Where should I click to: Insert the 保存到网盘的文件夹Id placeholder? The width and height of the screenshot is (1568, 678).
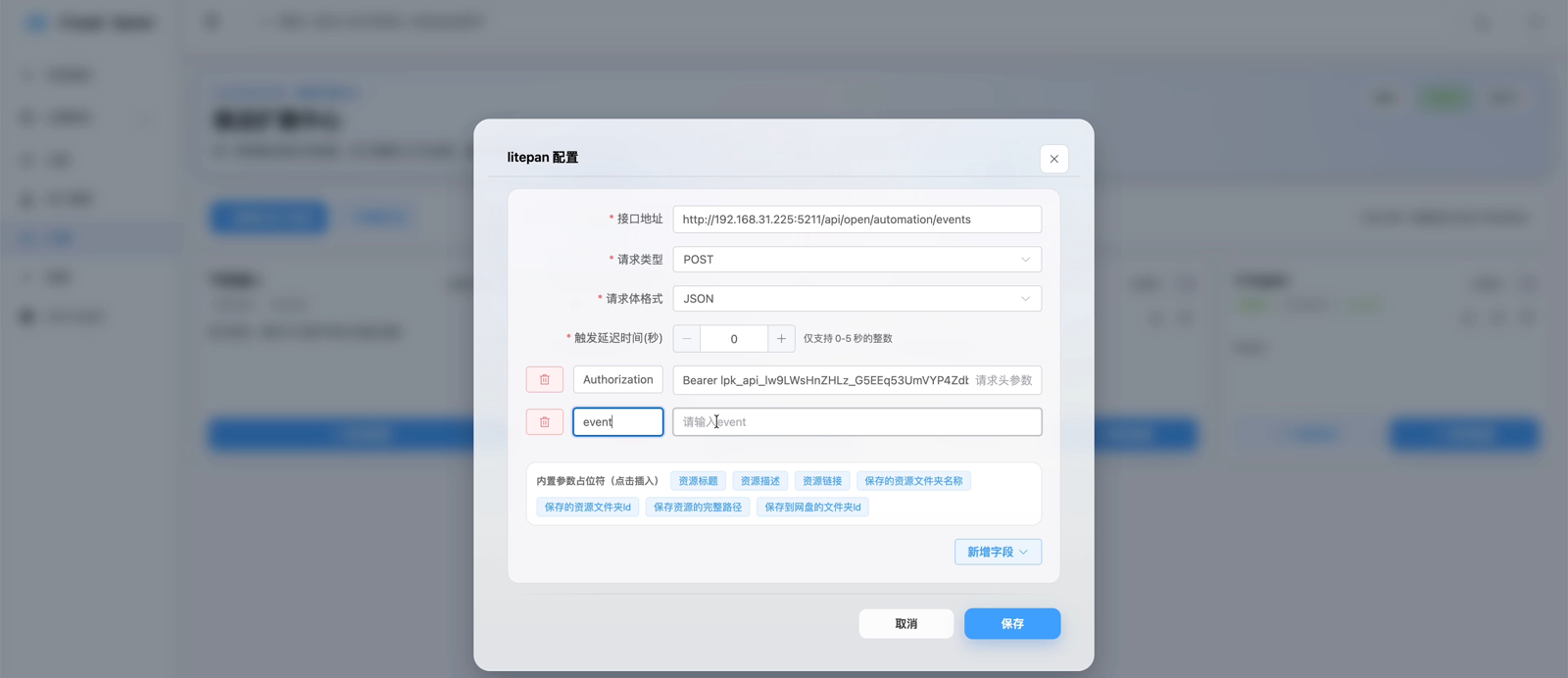812,508
